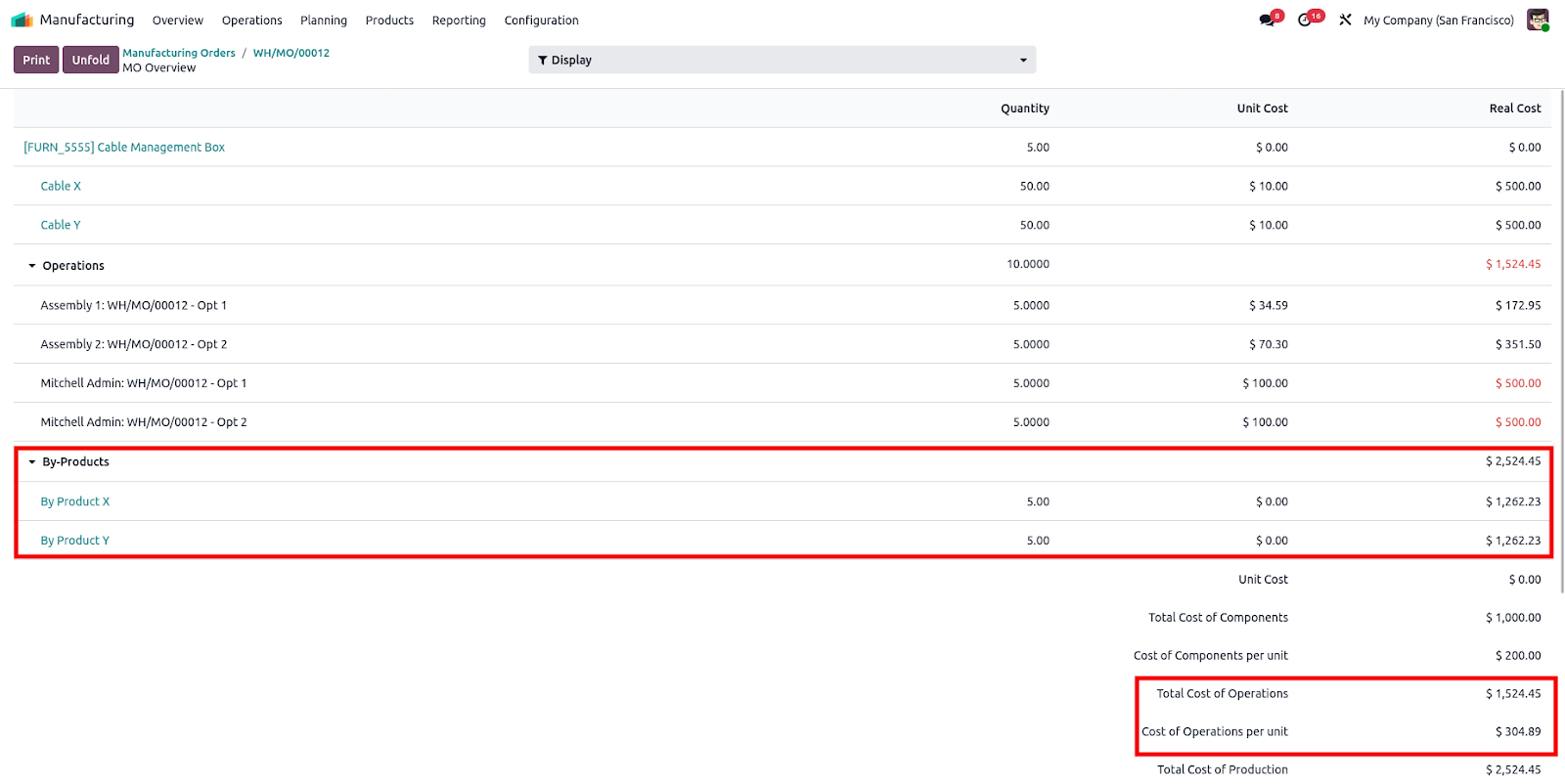Open the user avatar menu
Screen dimensions: 1565x784
1538,20
